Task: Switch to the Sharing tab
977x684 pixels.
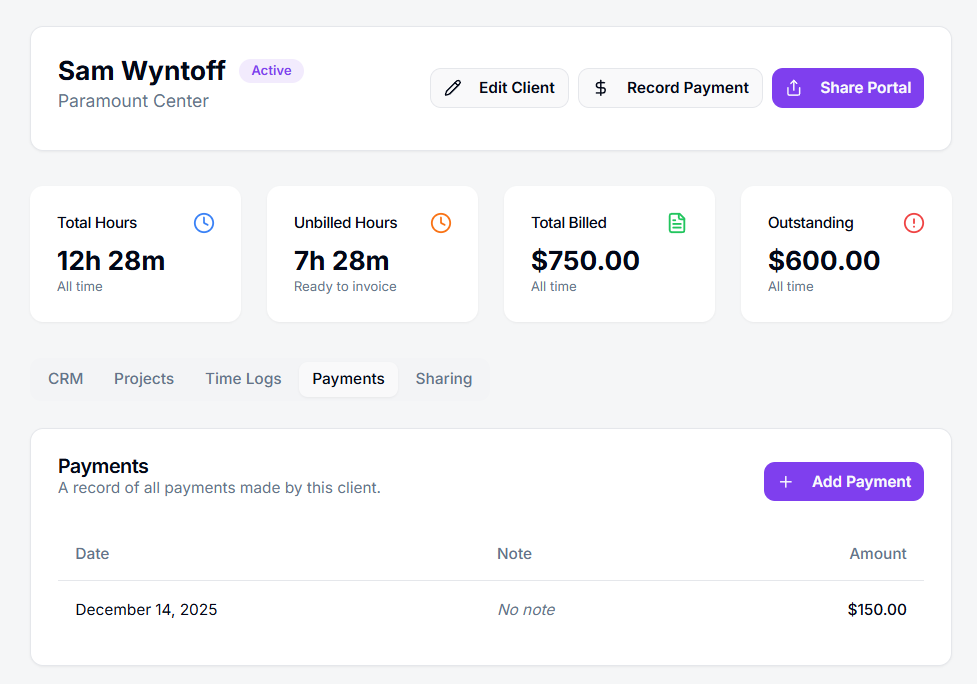Action: coord(444,379)
